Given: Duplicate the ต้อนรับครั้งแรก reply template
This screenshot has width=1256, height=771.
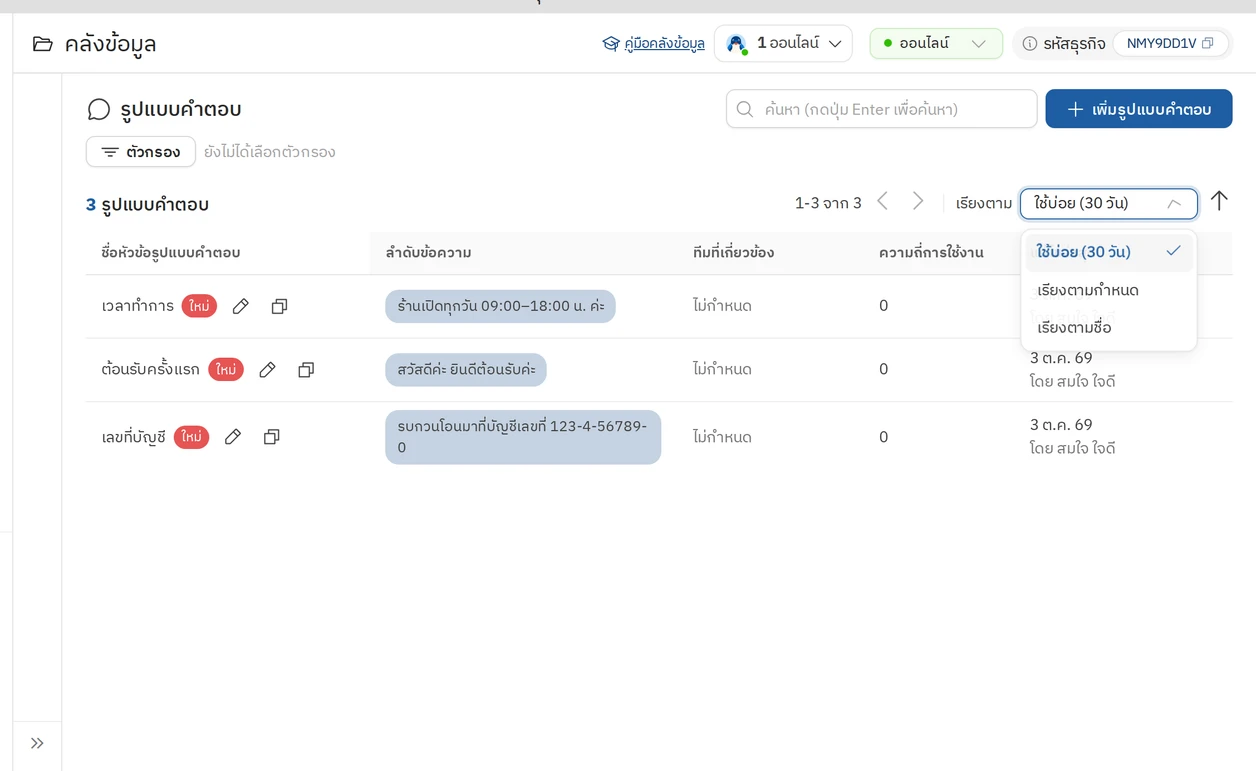Looking at the screenshot, I should 306,370.
